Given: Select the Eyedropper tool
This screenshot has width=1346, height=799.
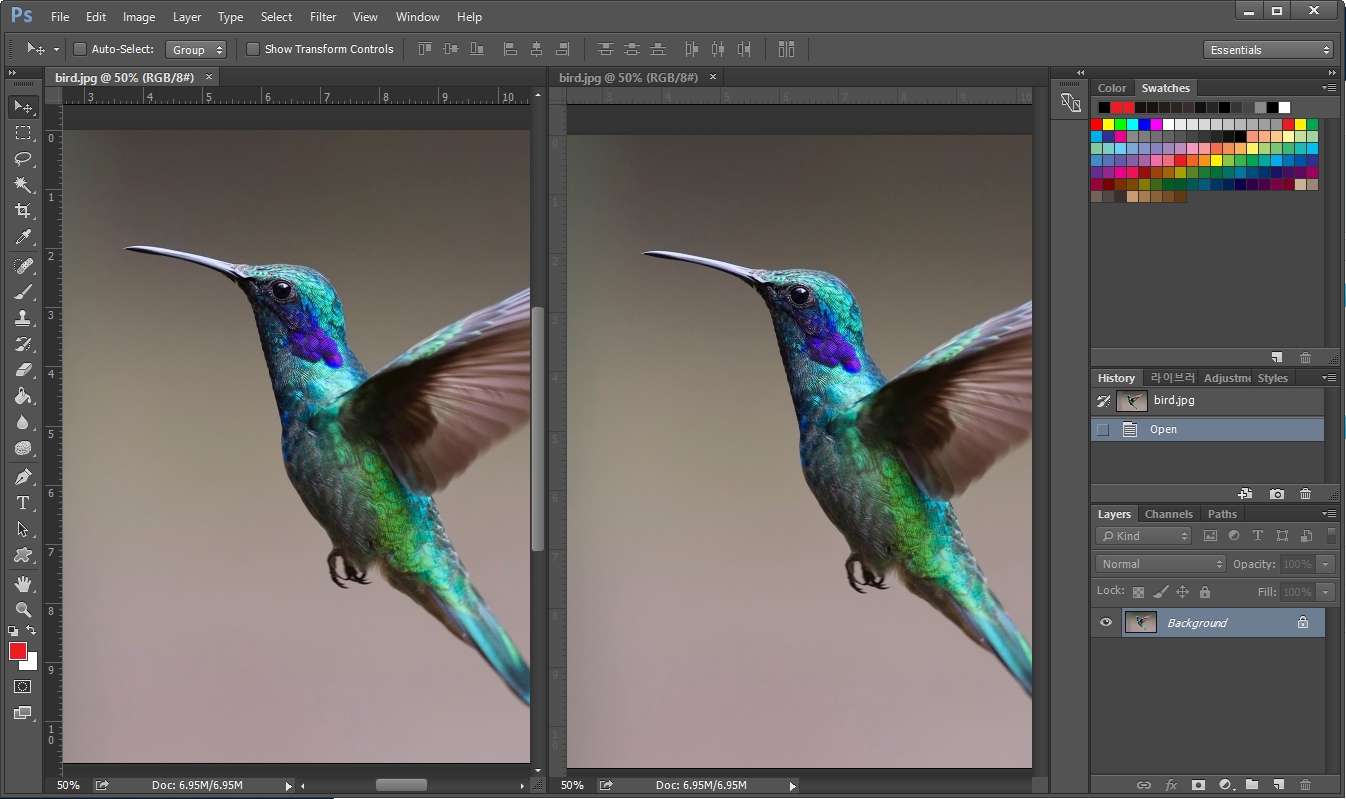Looking at the screenshot, I should (23, 237).
